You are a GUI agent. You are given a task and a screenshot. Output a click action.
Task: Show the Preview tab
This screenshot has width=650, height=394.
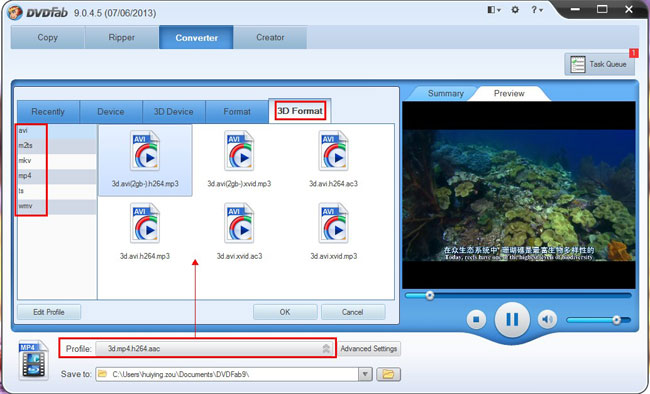[509, 93]
